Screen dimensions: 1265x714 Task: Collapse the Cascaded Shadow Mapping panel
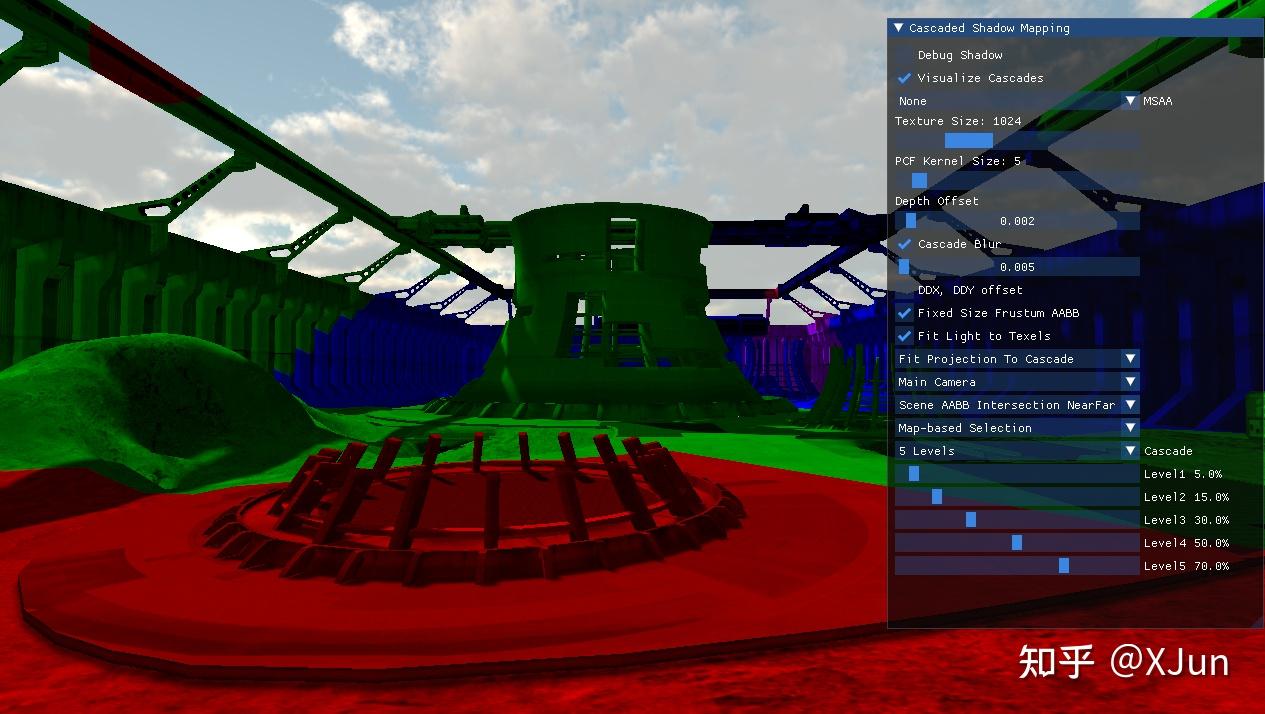tap(899, 27)
